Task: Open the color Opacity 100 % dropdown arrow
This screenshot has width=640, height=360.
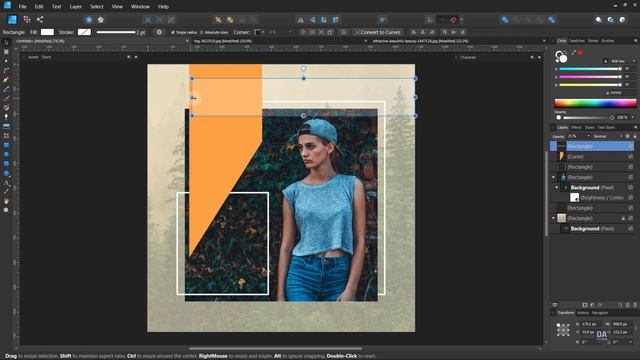Action: 633,118
